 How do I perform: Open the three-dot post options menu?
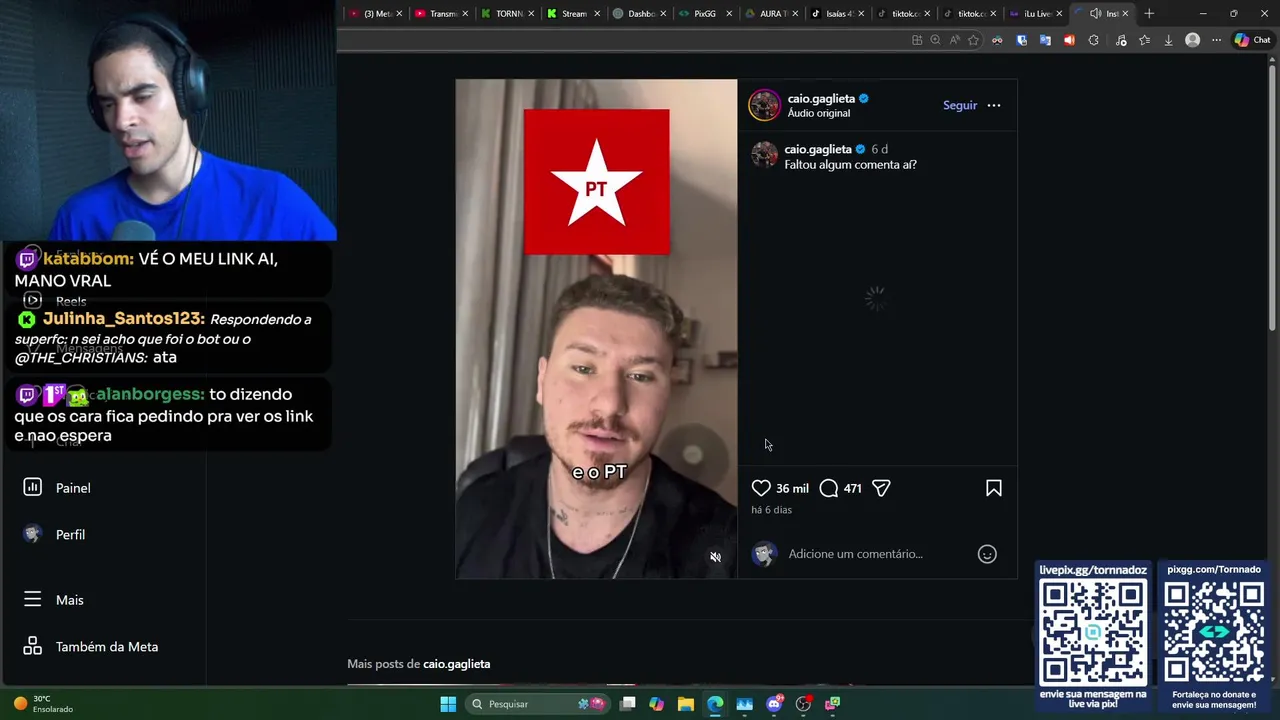click(994, 105)
